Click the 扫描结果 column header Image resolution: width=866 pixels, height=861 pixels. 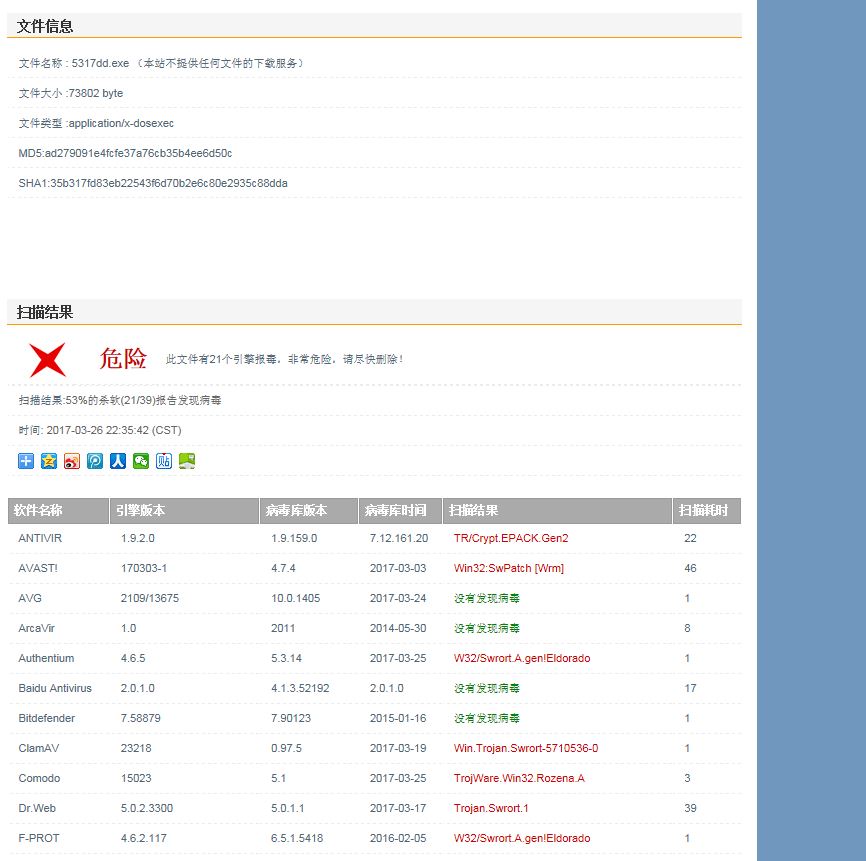[x=557, y=510]
